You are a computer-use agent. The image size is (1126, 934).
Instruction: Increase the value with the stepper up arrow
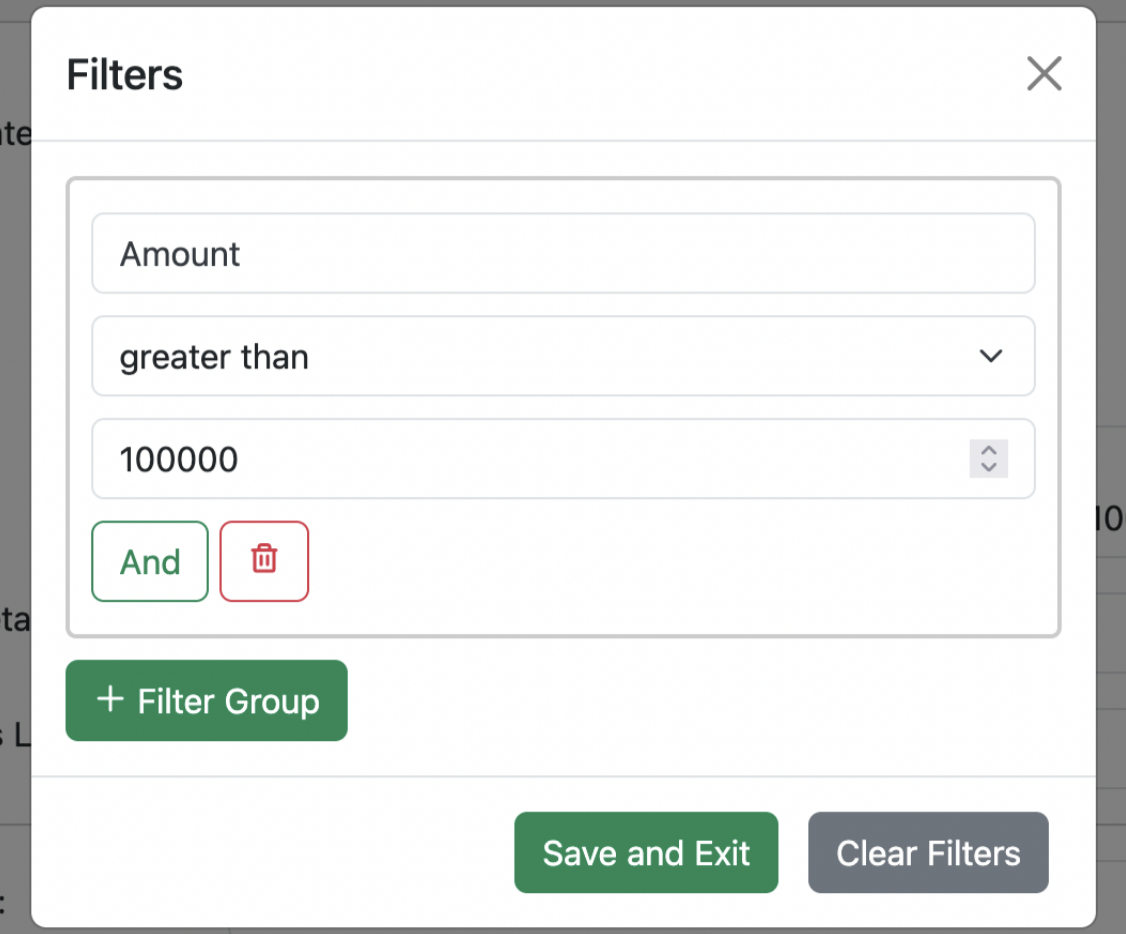point(989,450)
